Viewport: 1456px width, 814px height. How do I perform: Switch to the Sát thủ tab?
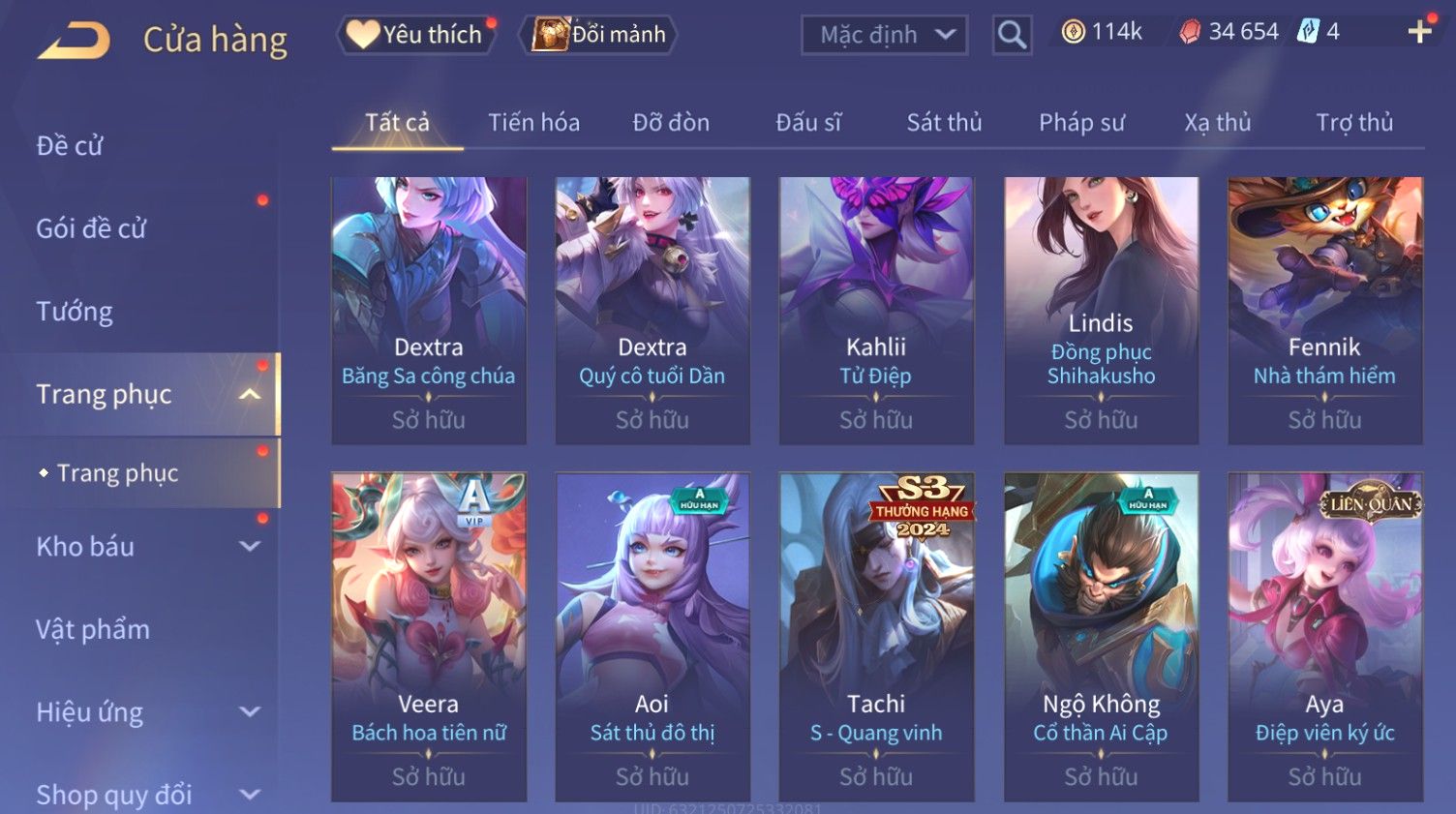[x=944, y=123]
